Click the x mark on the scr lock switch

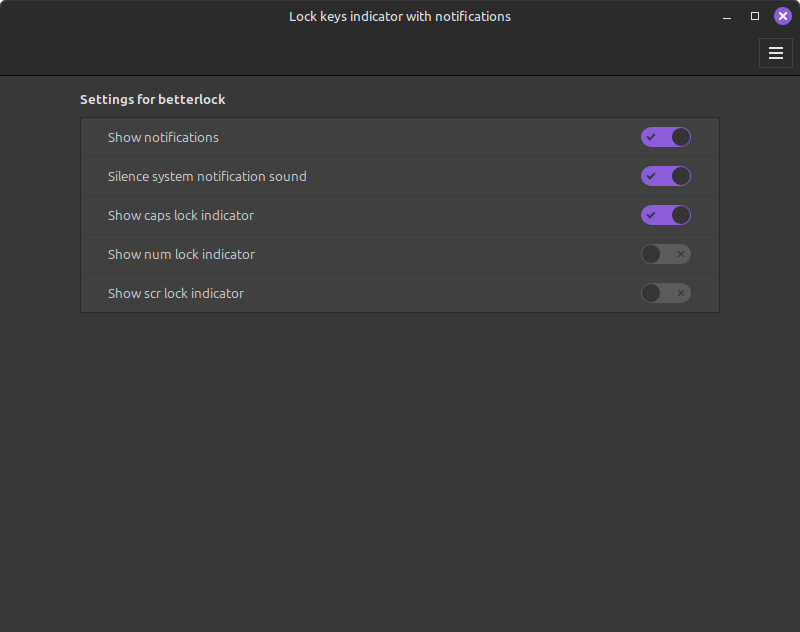(681, 293)
